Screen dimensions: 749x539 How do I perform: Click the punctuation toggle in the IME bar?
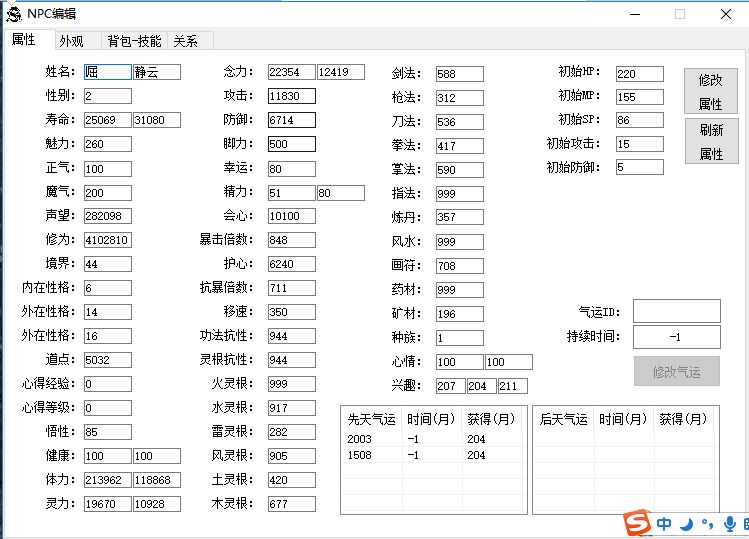707,524
